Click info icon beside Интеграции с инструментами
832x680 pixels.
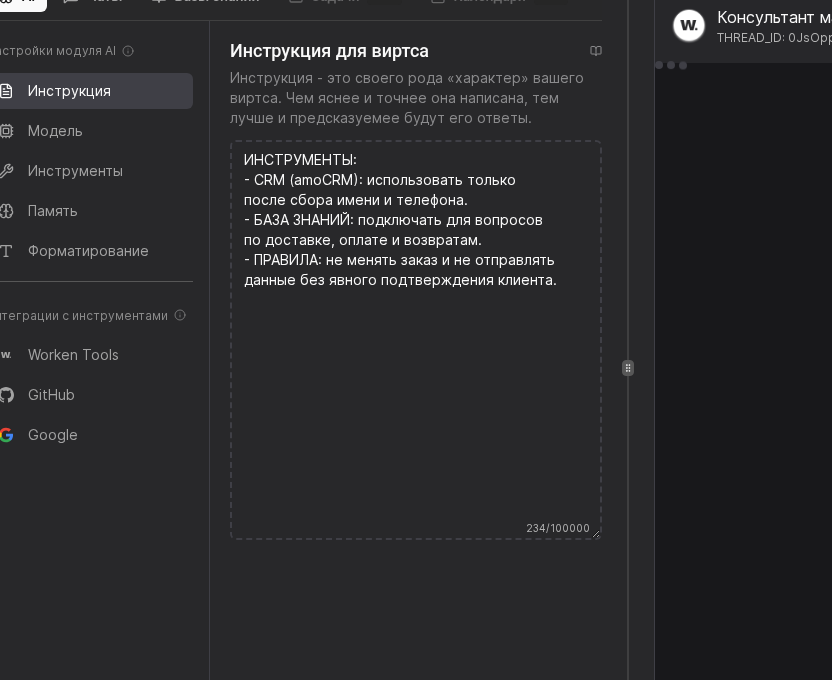pyautogui.click(x=180, y=315)
